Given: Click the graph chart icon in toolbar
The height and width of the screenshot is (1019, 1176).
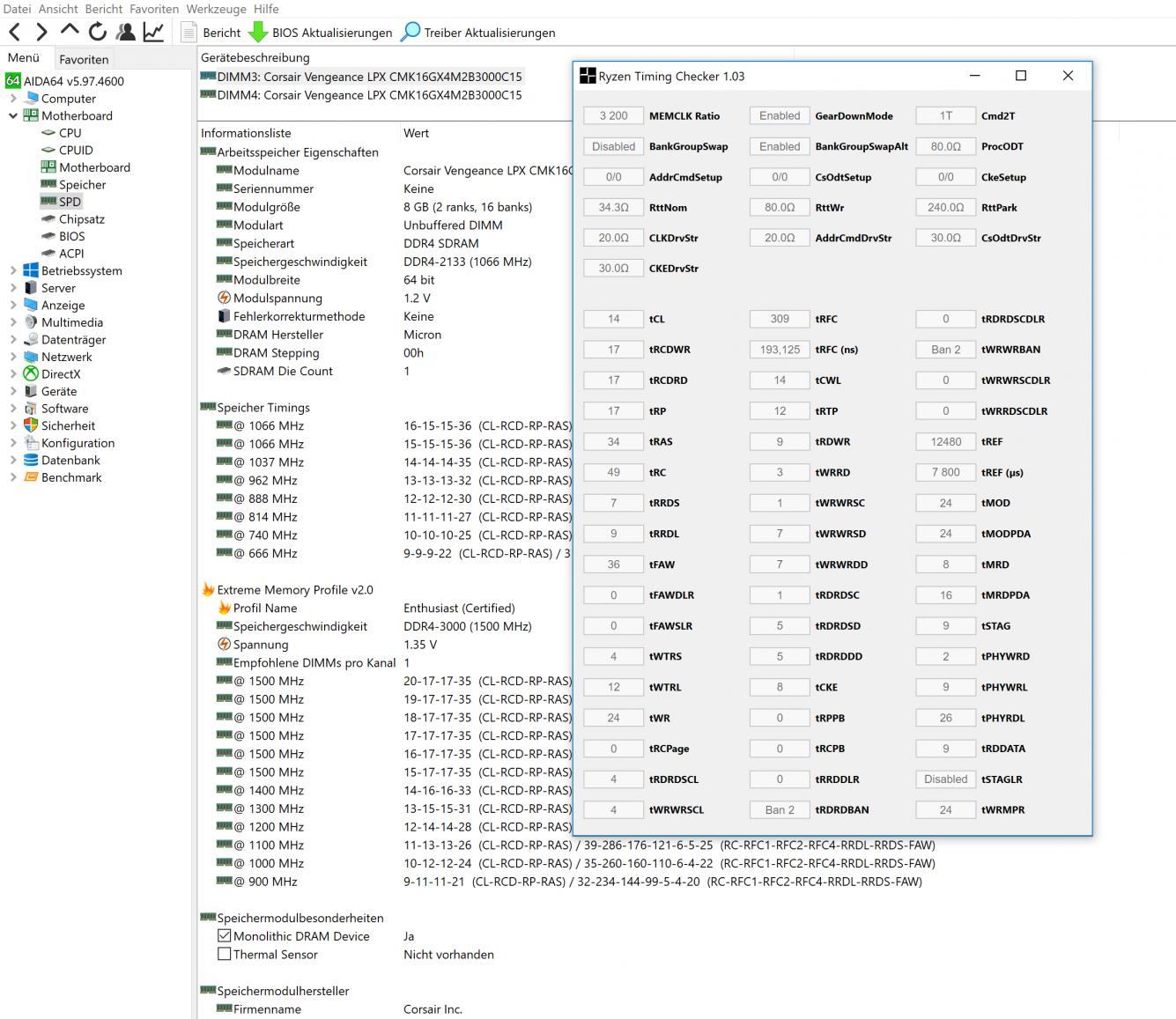Looking at the screenshot, I should [153, 32].
